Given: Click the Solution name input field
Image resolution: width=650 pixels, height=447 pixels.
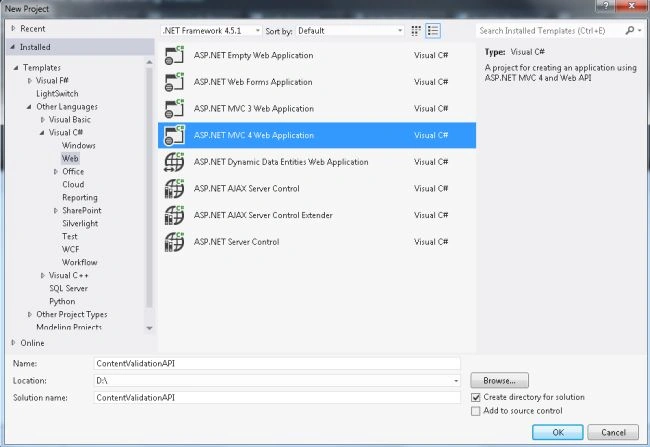Looking at the screenshot, I should 277,398.
